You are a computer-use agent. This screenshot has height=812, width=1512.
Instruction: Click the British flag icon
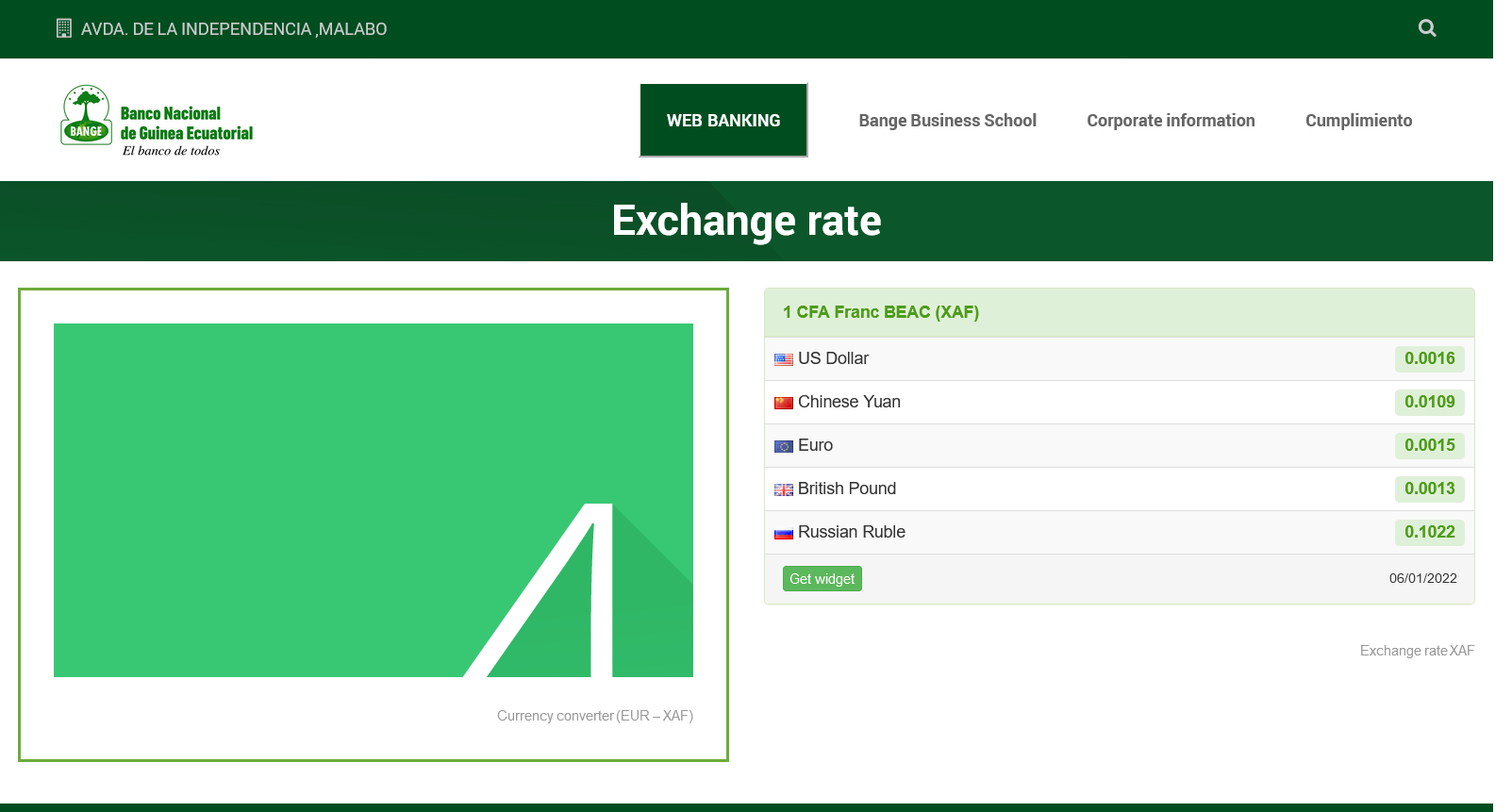pos(783,489)
